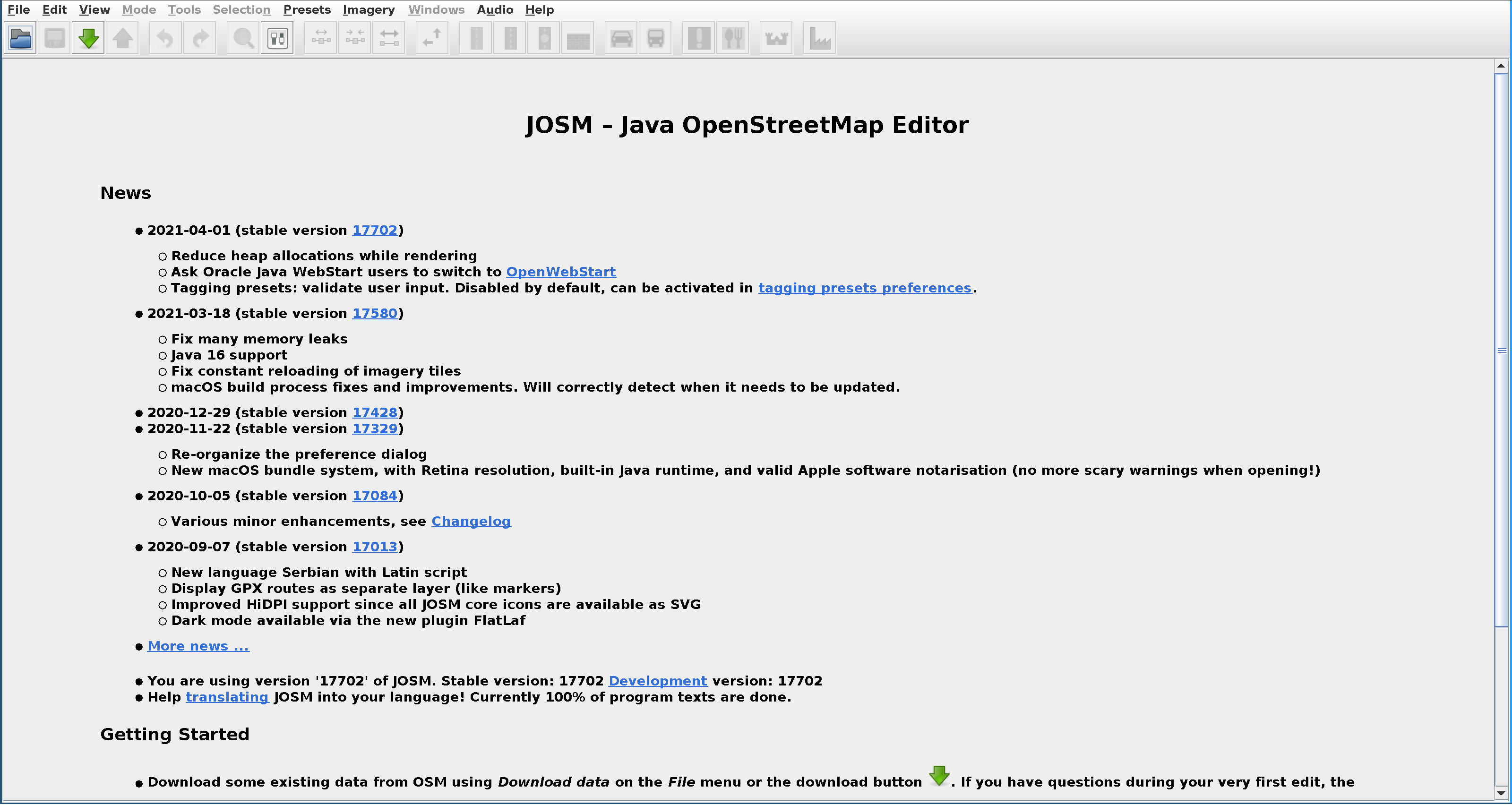Click the 'News' section heading
Viewport: 1512px width, 805px height.
(x=126, y=193)
